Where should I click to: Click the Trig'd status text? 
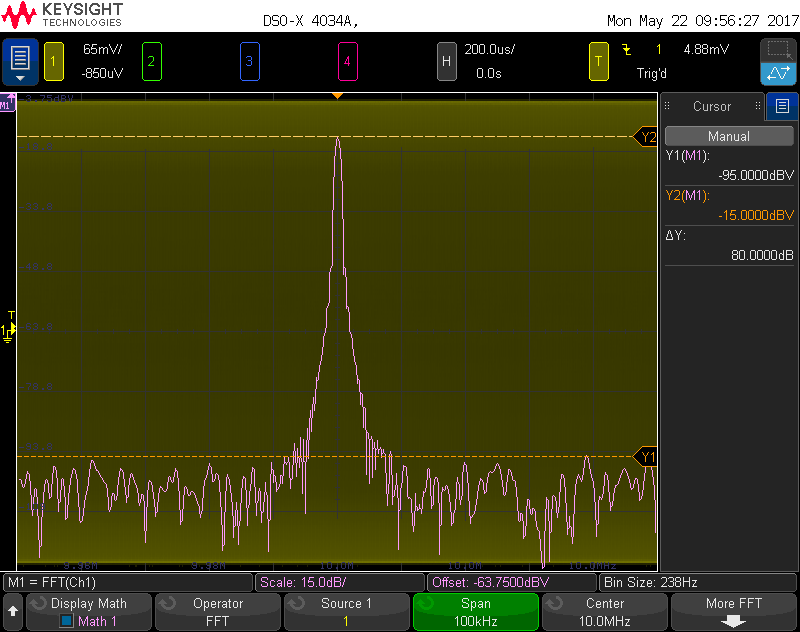pyautogui.click(x=652, y=73)
